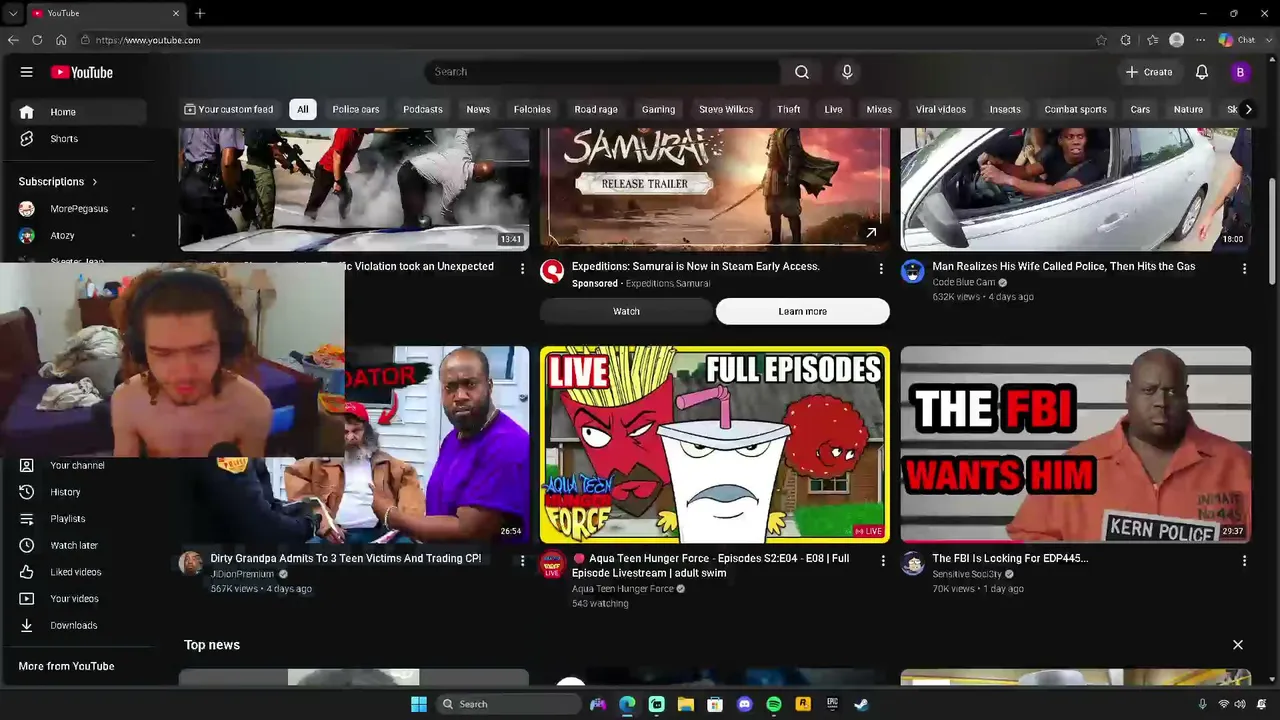
Task: Click the YouTube logo
Action: click(x=82, y=72)
